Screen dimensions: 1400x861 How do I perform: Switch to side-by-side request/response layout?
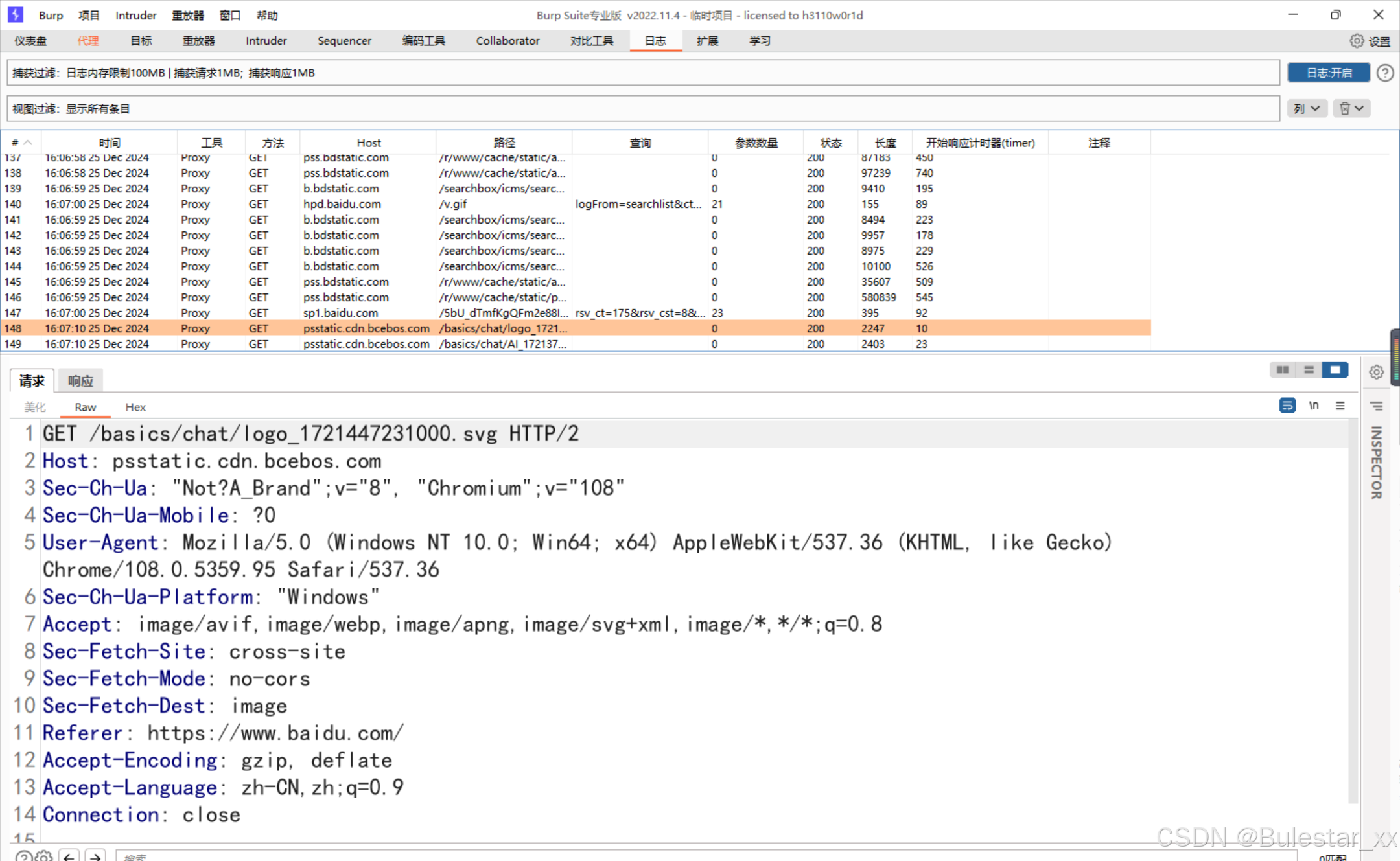pyautogui.click(x=1282, y=369)
